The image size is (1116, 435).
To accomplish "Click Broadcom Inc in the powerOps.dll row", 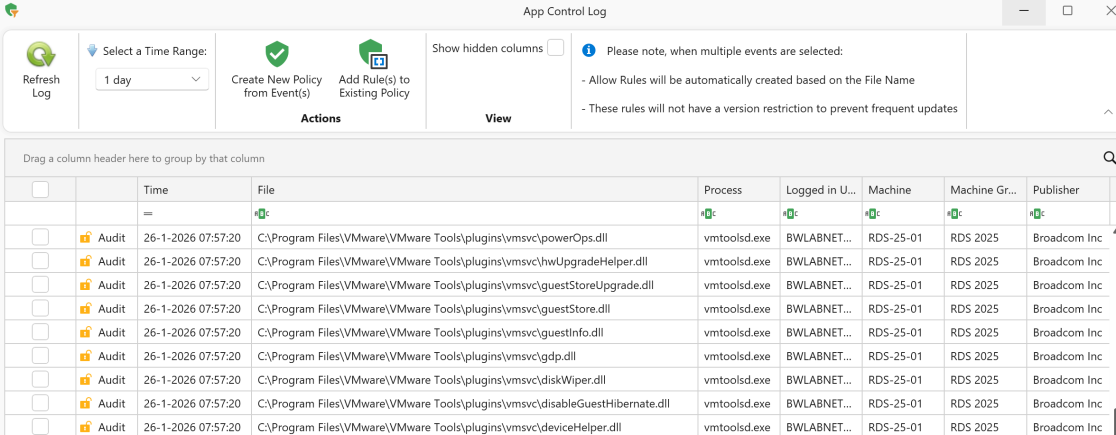I will [x=1067, y=238].
